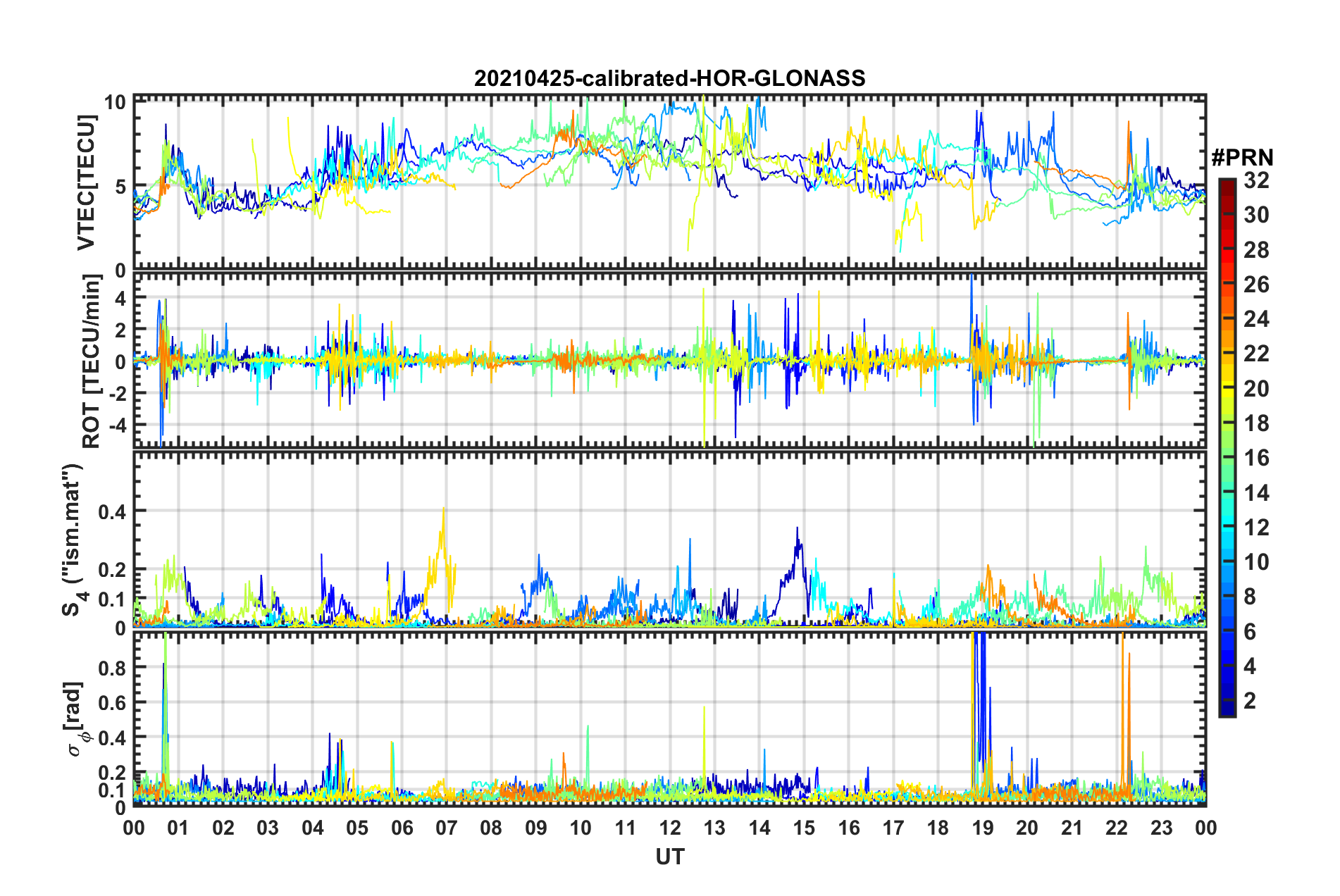Pick colorbar tick label "22" beside PRN scale
1340x896 pixels.
click(1256, 354)
